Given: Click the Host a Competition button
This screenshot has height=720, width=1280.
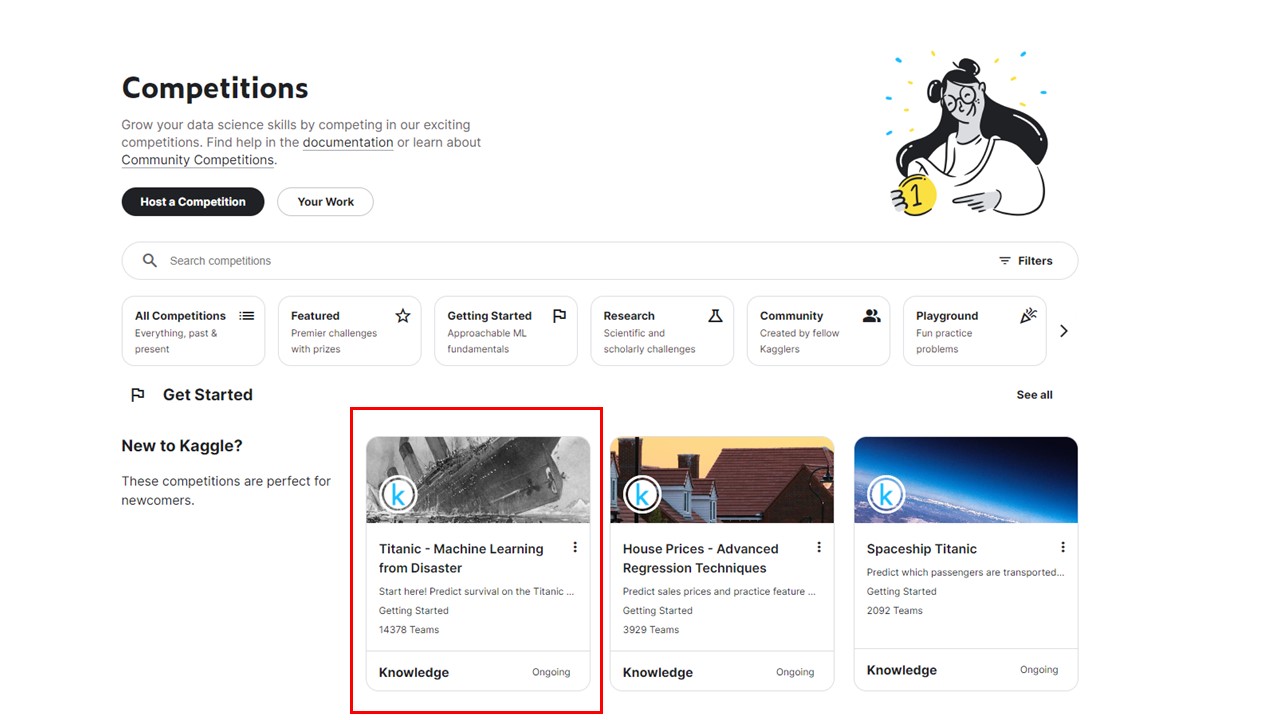Looking at the screenshot, I should click(192, 201).
